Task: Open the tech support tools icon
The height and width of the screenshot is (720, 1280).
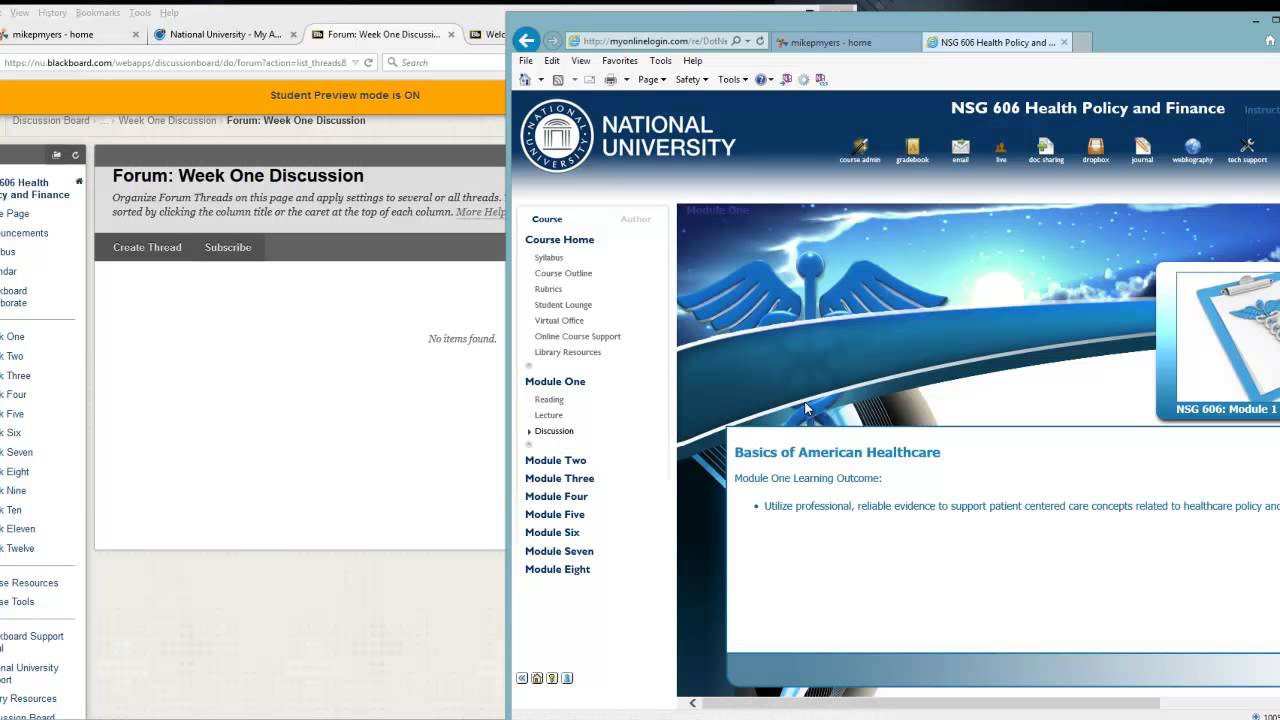Action: point(1247,147)
